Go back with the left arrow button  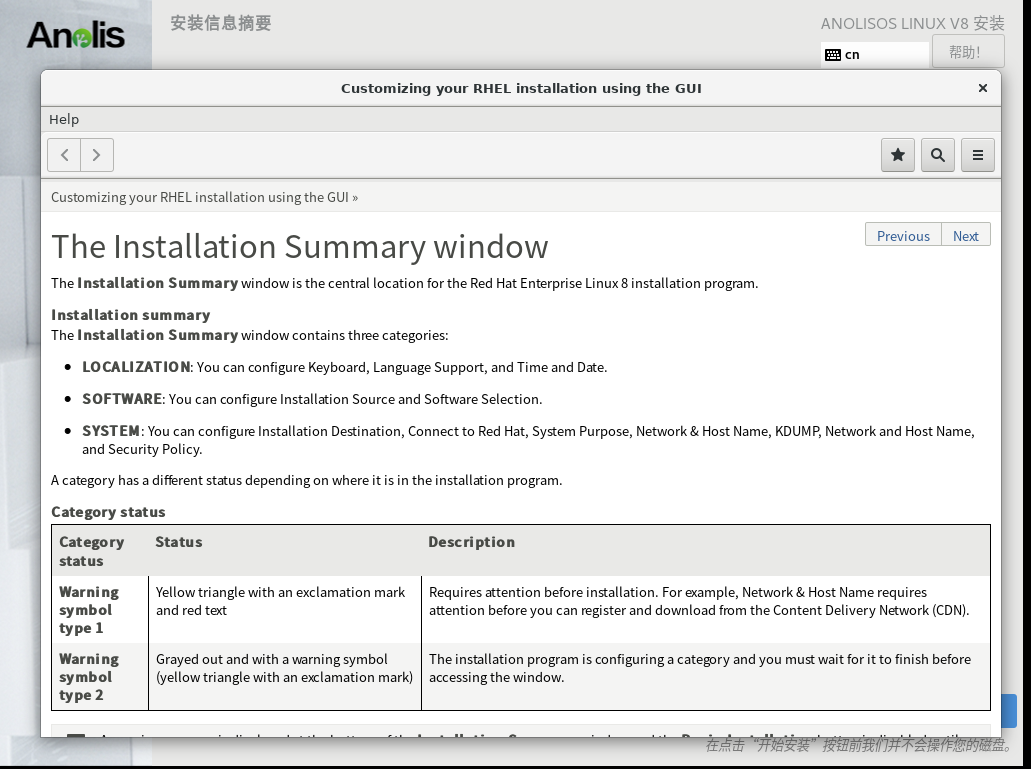coord(64,155)
